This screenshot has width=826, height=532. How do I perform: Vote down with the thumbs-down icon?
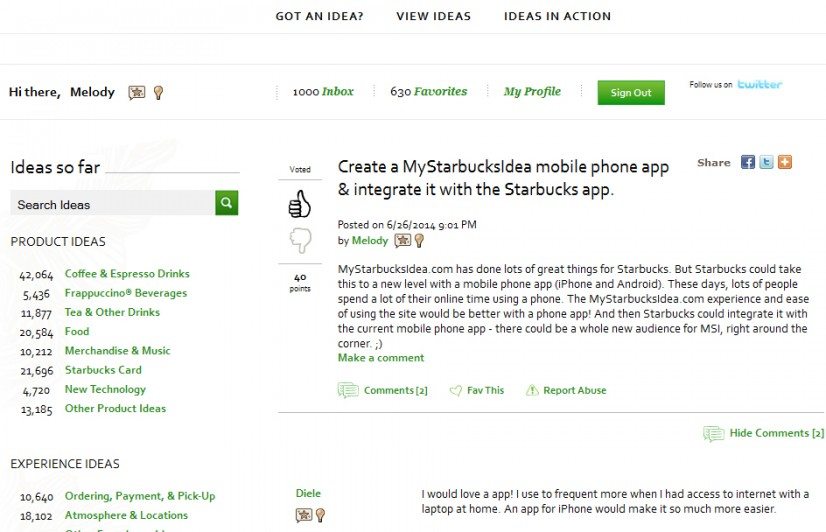coord(300,241)
